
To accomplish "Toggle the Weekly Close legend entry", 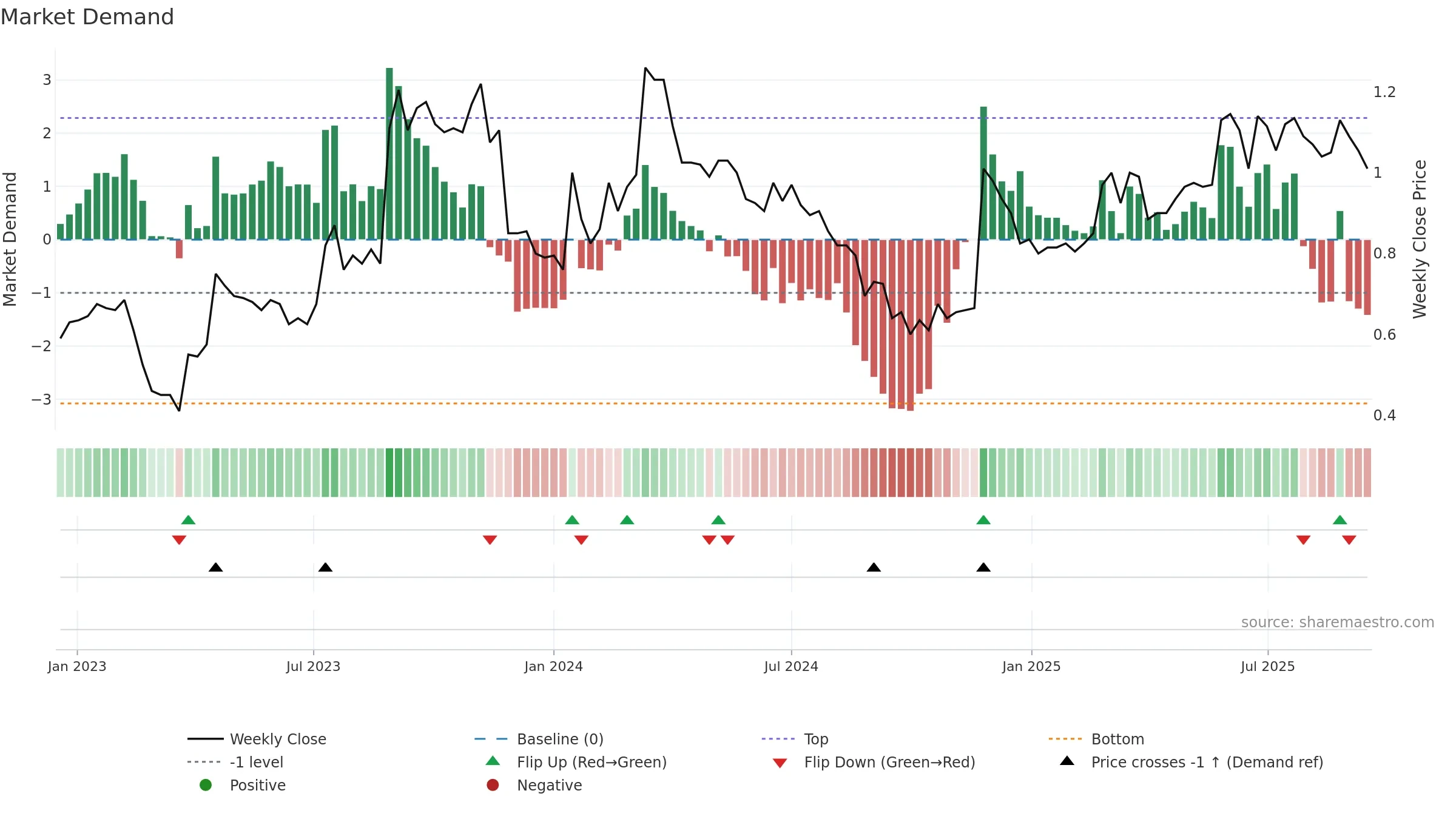I will (257, 739).
